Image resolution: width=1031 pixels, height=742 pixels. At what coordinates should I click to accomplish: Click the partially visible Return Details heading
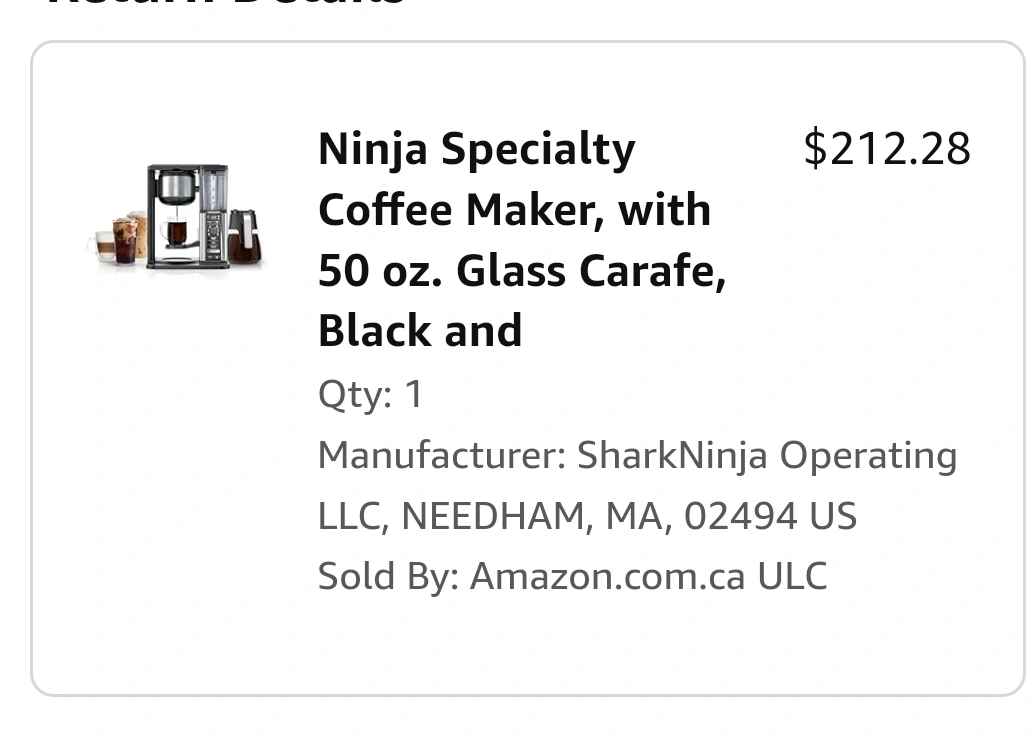click(x=225, y=4)
